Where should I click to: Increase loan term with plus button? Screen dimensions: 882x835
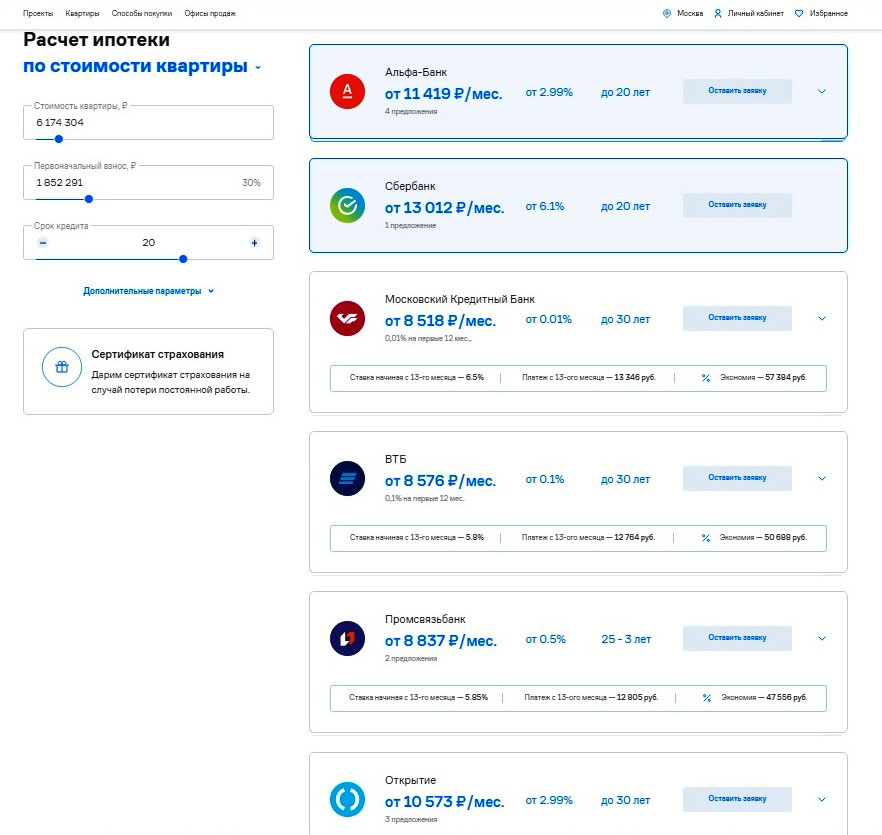[x=254, y=243]
